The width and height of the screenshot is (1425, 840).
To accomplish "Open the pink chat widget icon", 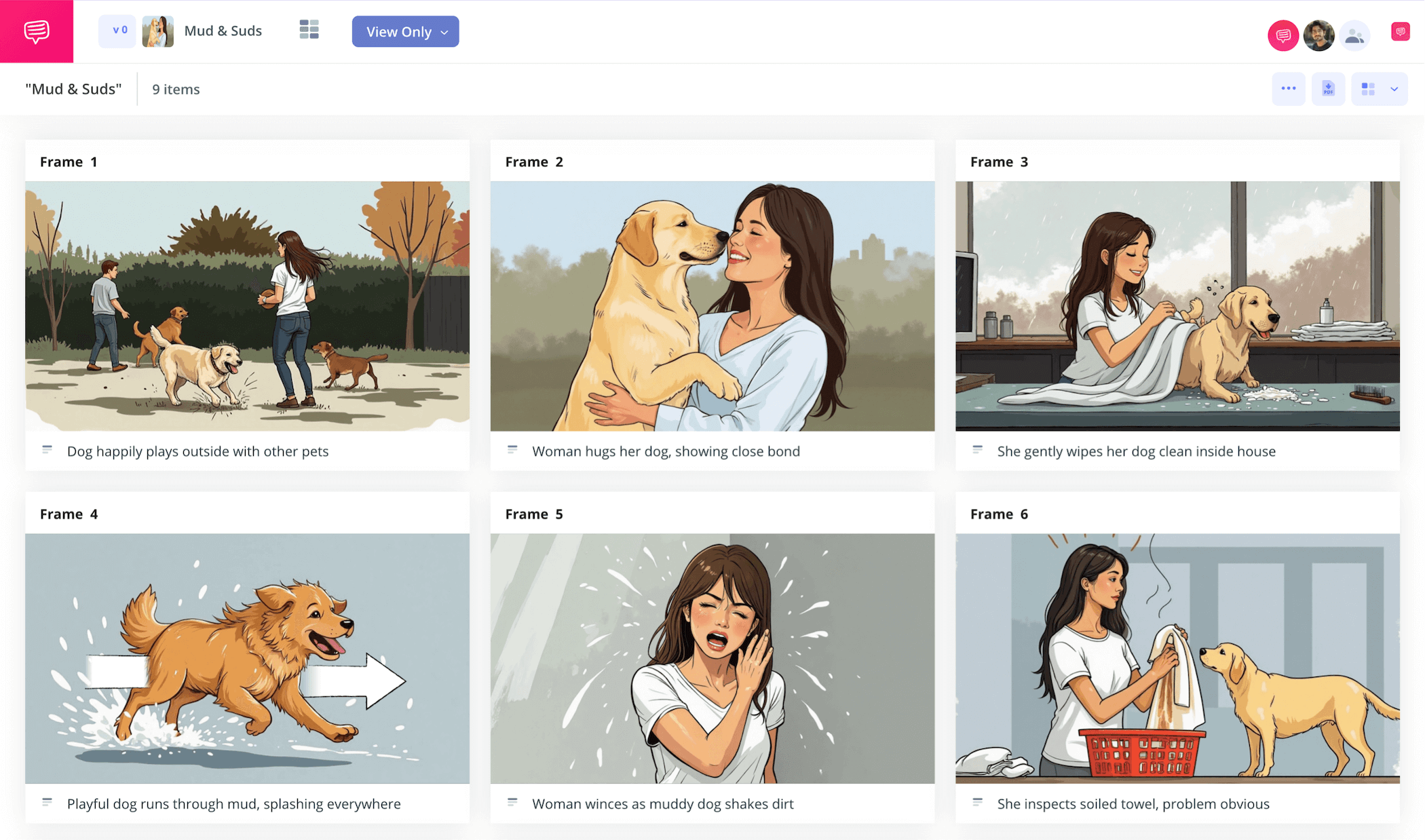I will point(1400,31).
